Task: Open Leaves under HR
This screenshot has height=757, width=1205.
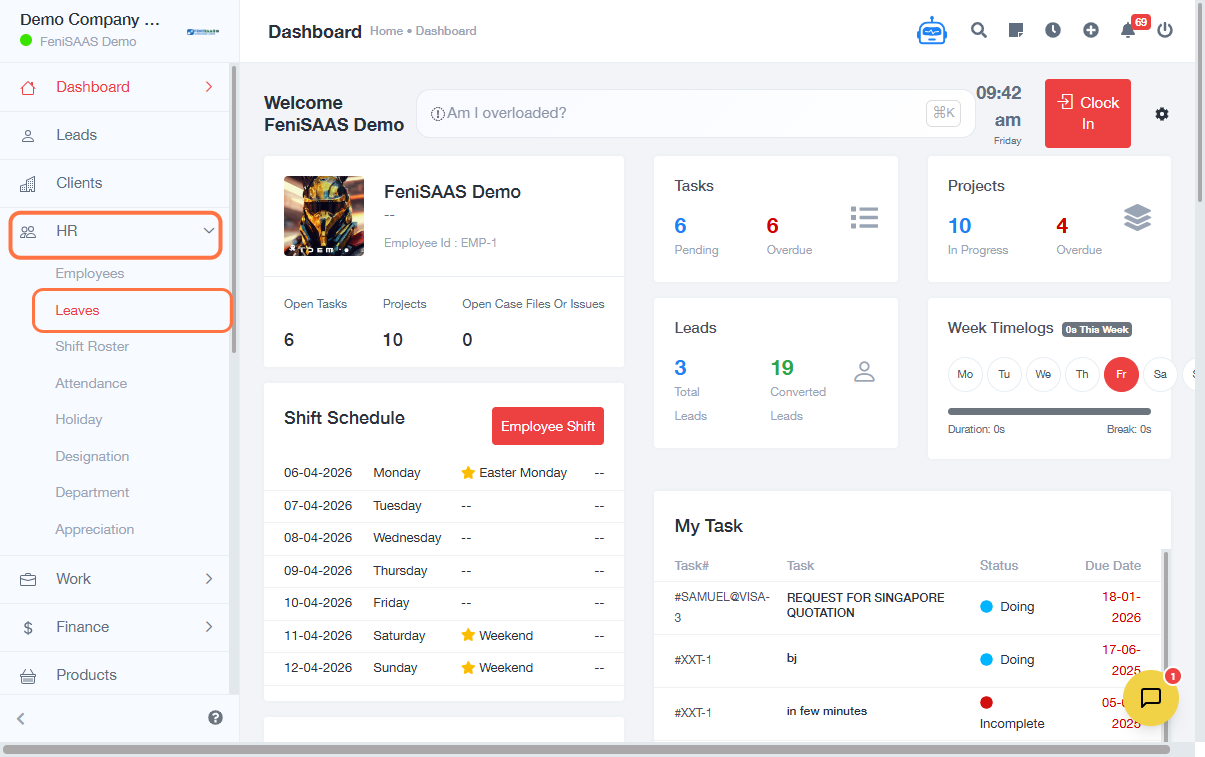Action: pyautogui.click(x=78, y=310)
